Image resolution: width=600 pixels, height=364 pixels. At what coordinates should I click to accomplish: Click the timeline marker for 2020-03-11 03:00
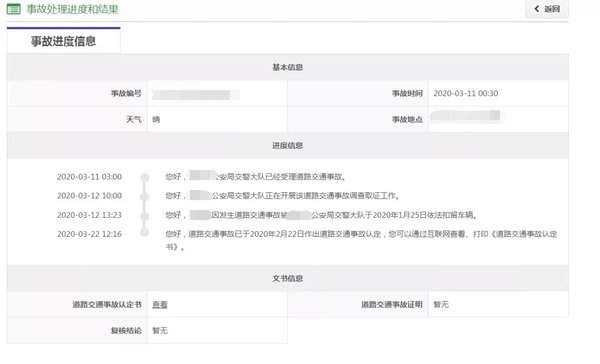pos(145,178)
